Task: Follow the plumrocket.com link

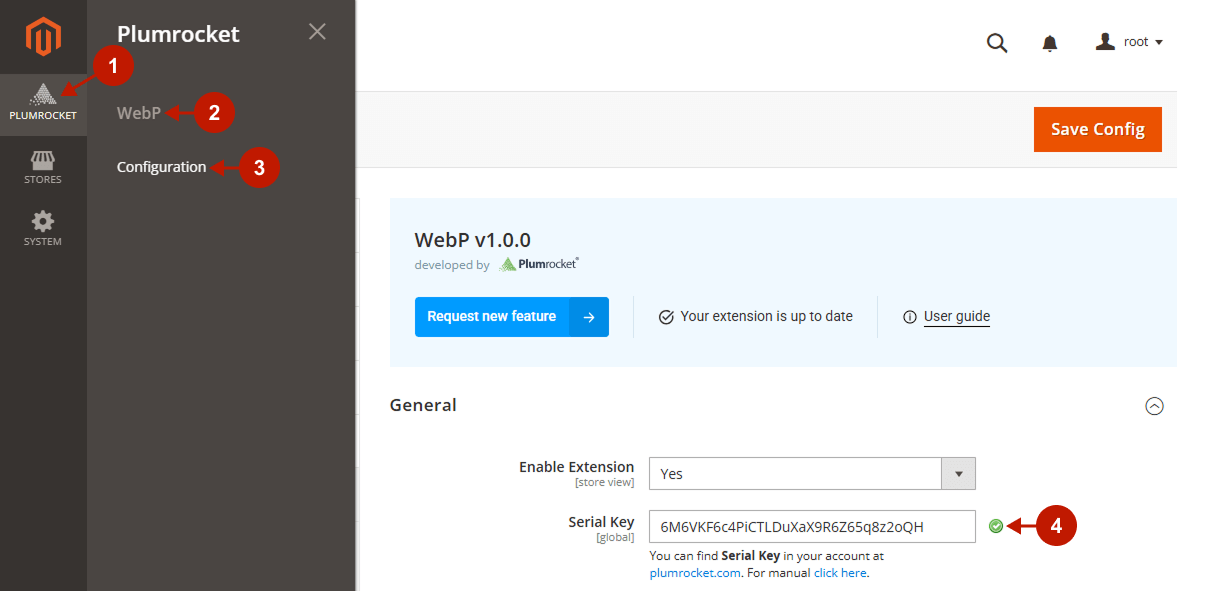Action: (695, 573)
